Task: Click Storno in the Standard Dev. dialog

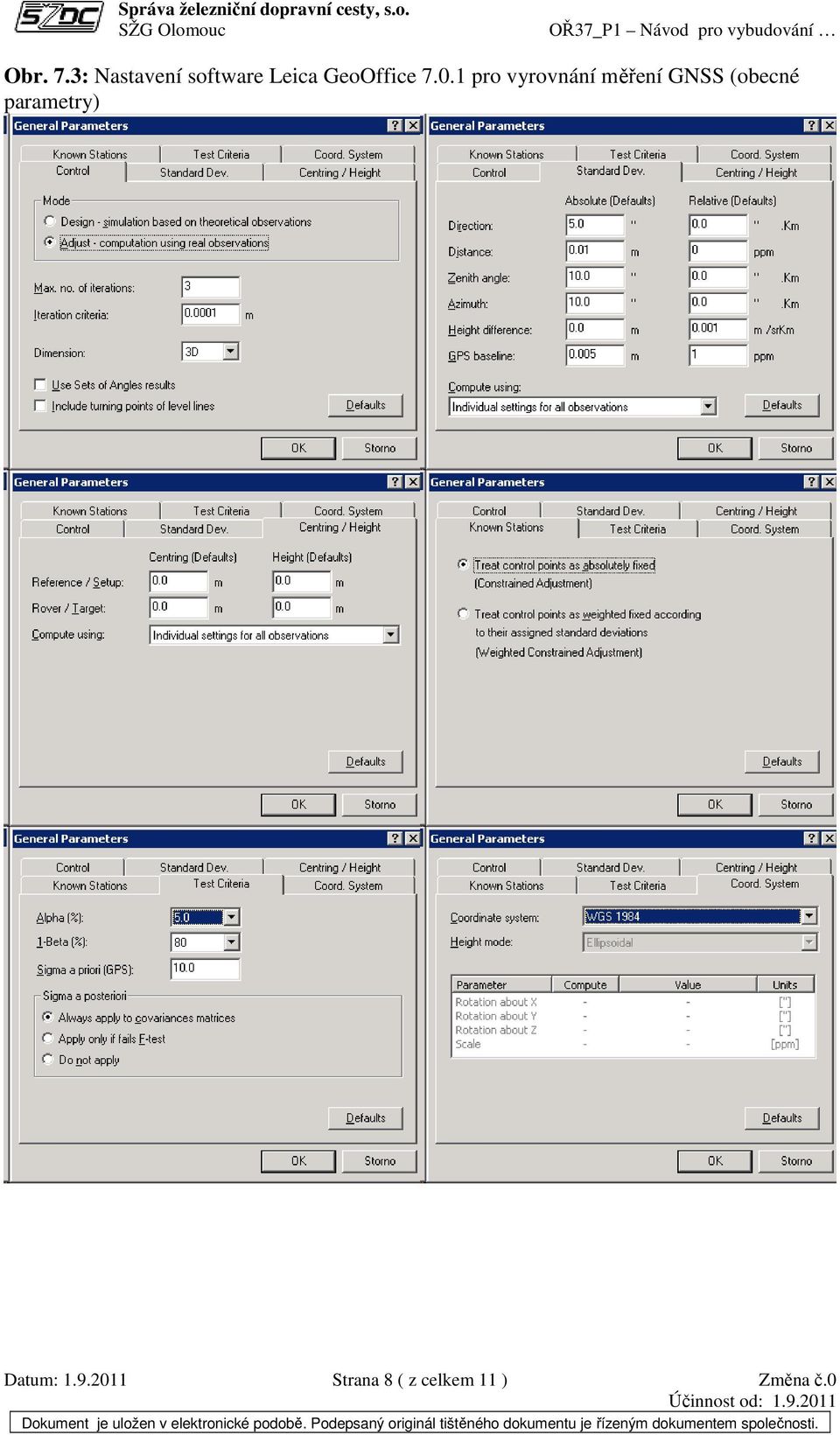Action: (796, 448)
